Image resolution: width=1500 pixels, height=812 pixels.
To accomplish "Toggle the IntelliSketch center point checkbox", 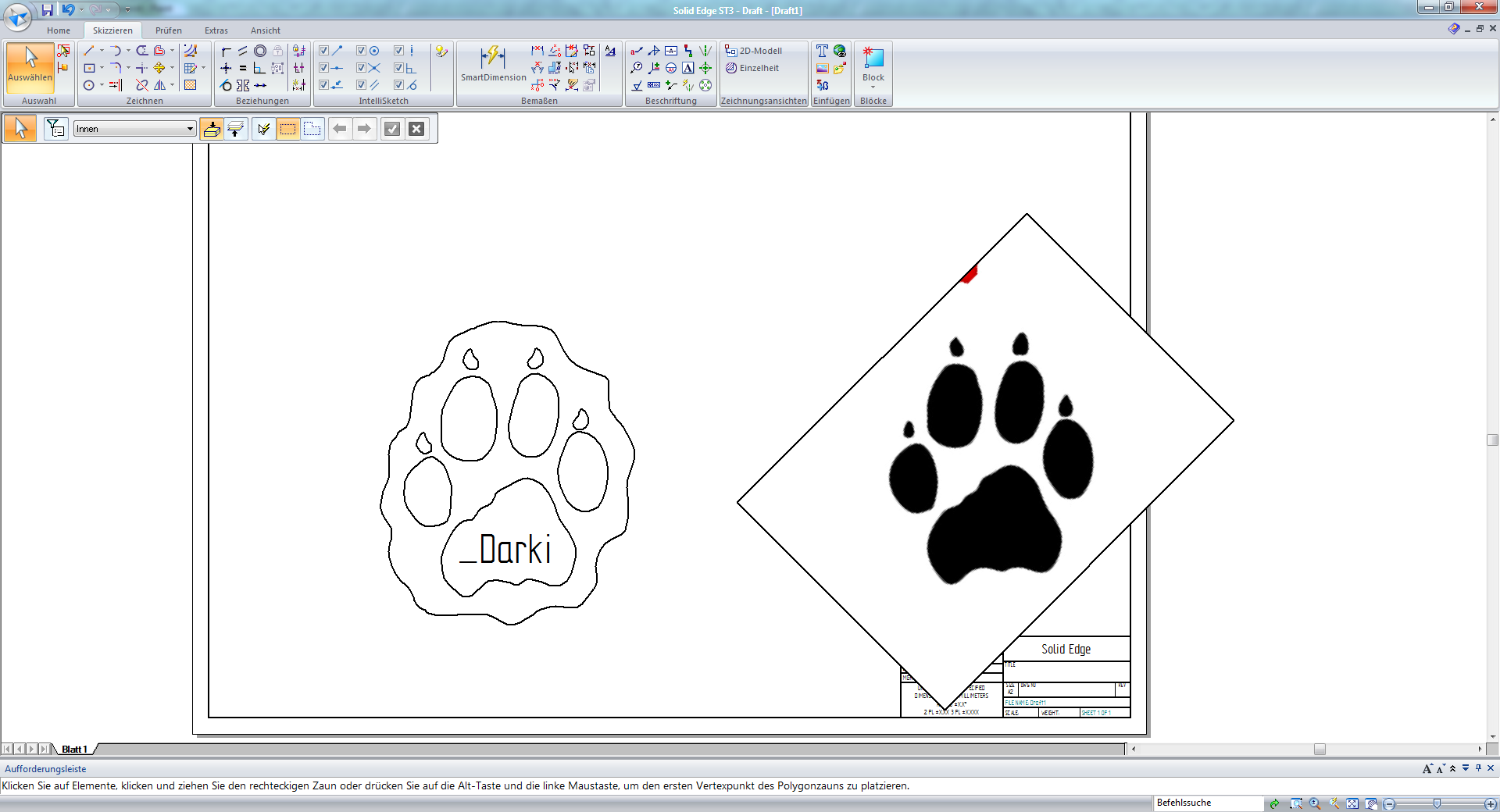I will [x=361, y=51].
